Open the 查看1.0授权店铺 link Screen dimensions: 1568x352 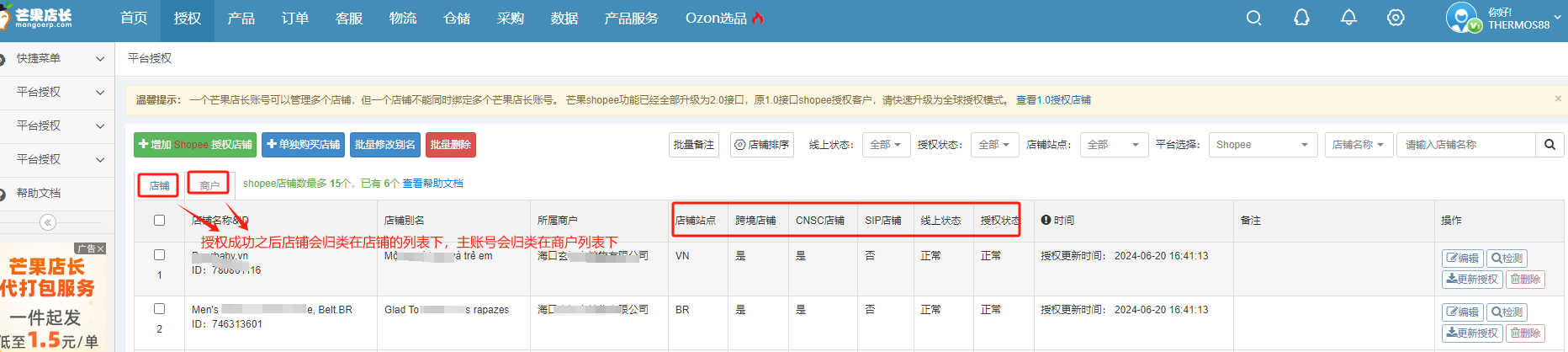(1053, 99)
